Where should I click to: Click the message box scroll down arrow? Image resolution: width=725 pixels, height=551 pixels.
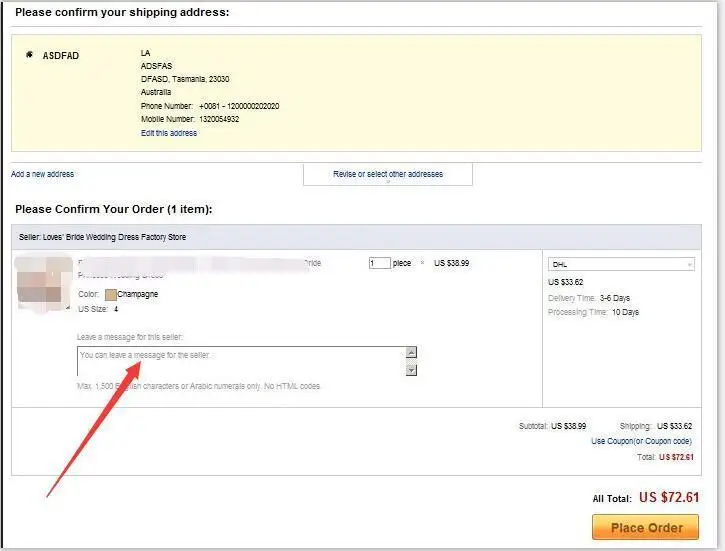click(x=411, y=370)
